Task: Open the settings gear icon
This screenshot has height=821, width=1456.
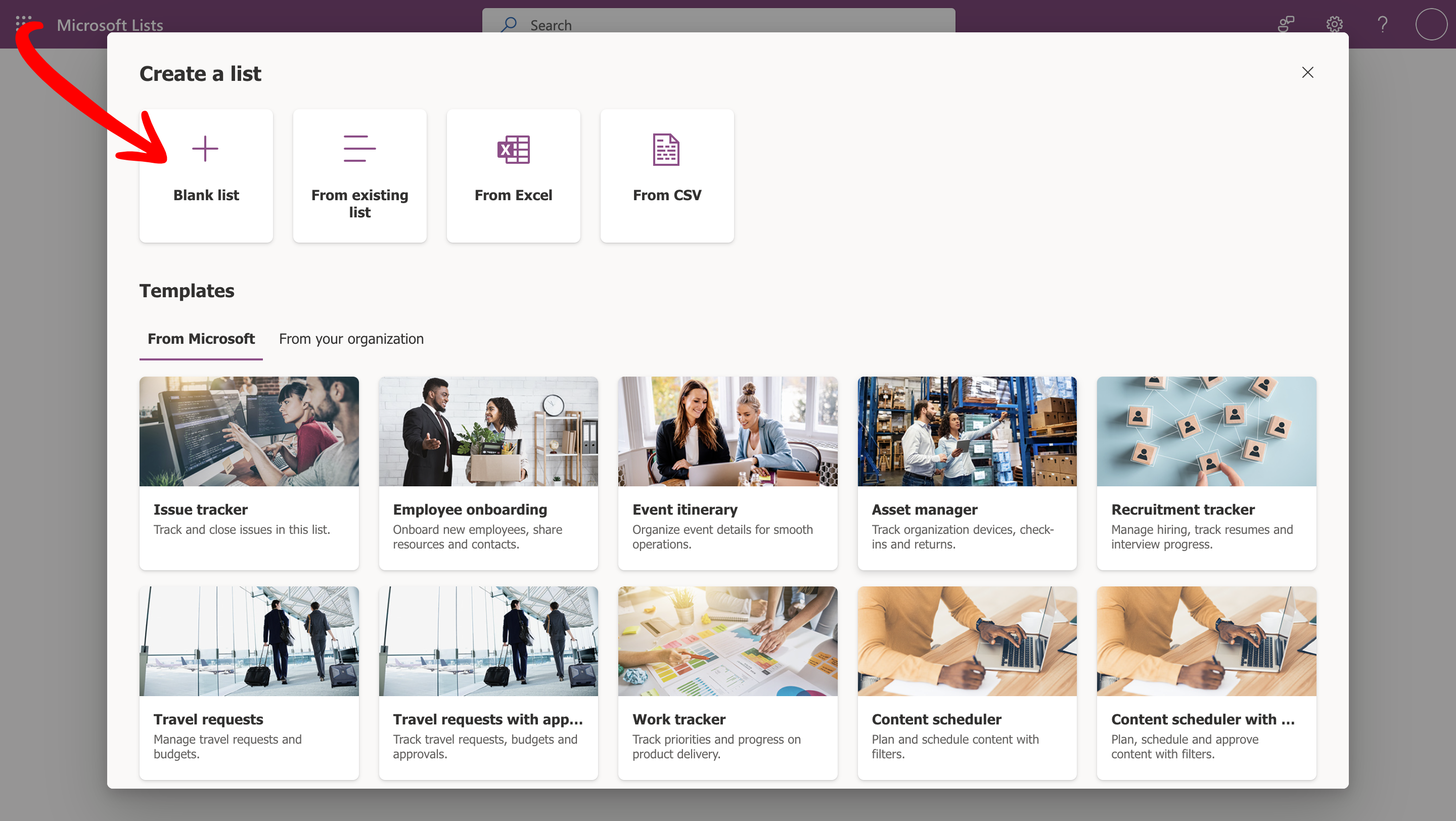Action: (1334, 24)
